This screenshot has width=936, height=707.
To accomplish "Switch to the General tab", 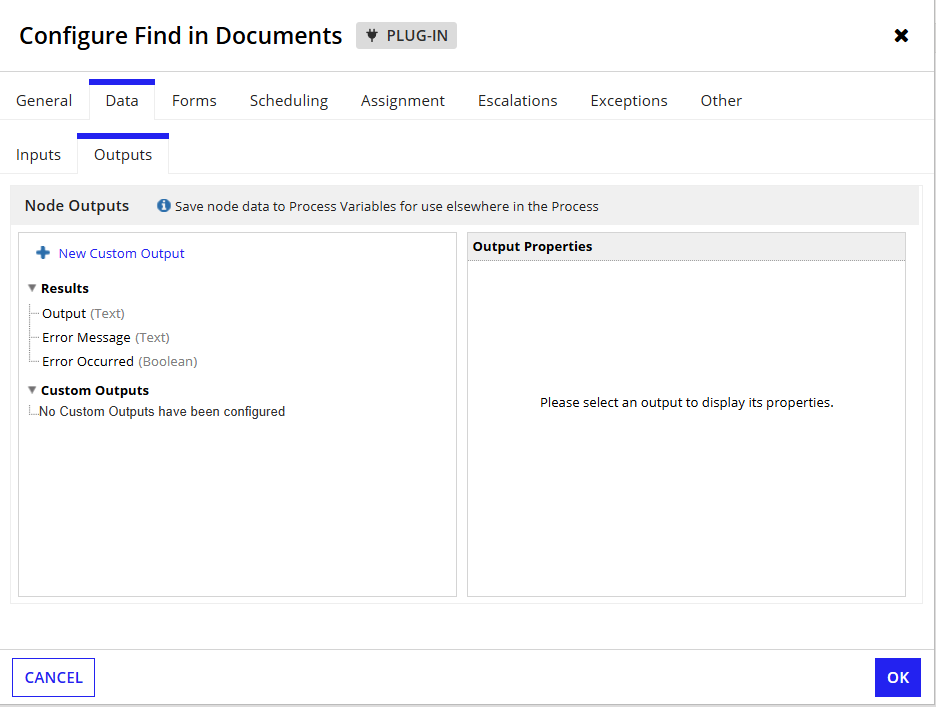I will tap(44, 100).
